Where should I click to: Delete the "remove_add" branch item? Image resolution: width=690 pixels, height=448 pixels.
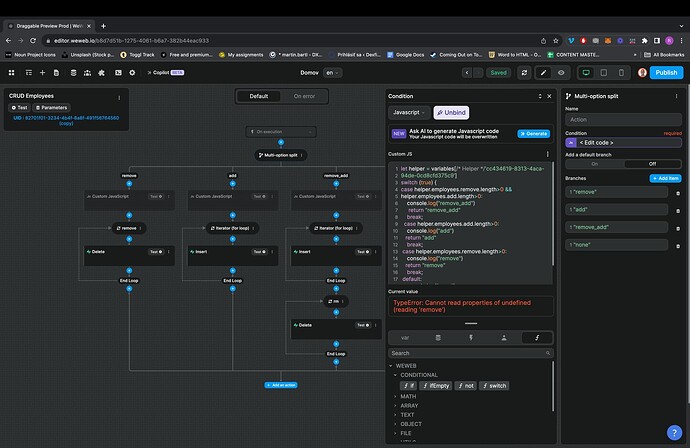click(x=678, y=228)
